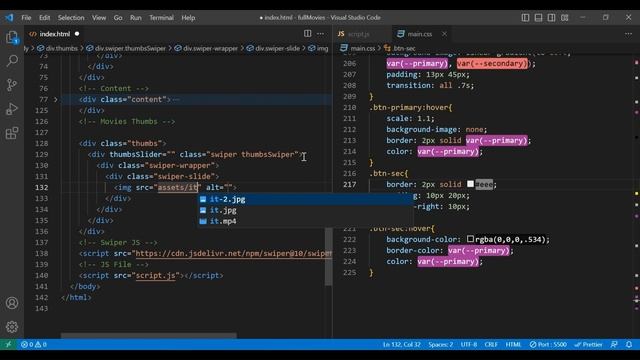Open color picker for #eee swatch

pos(470,184)
